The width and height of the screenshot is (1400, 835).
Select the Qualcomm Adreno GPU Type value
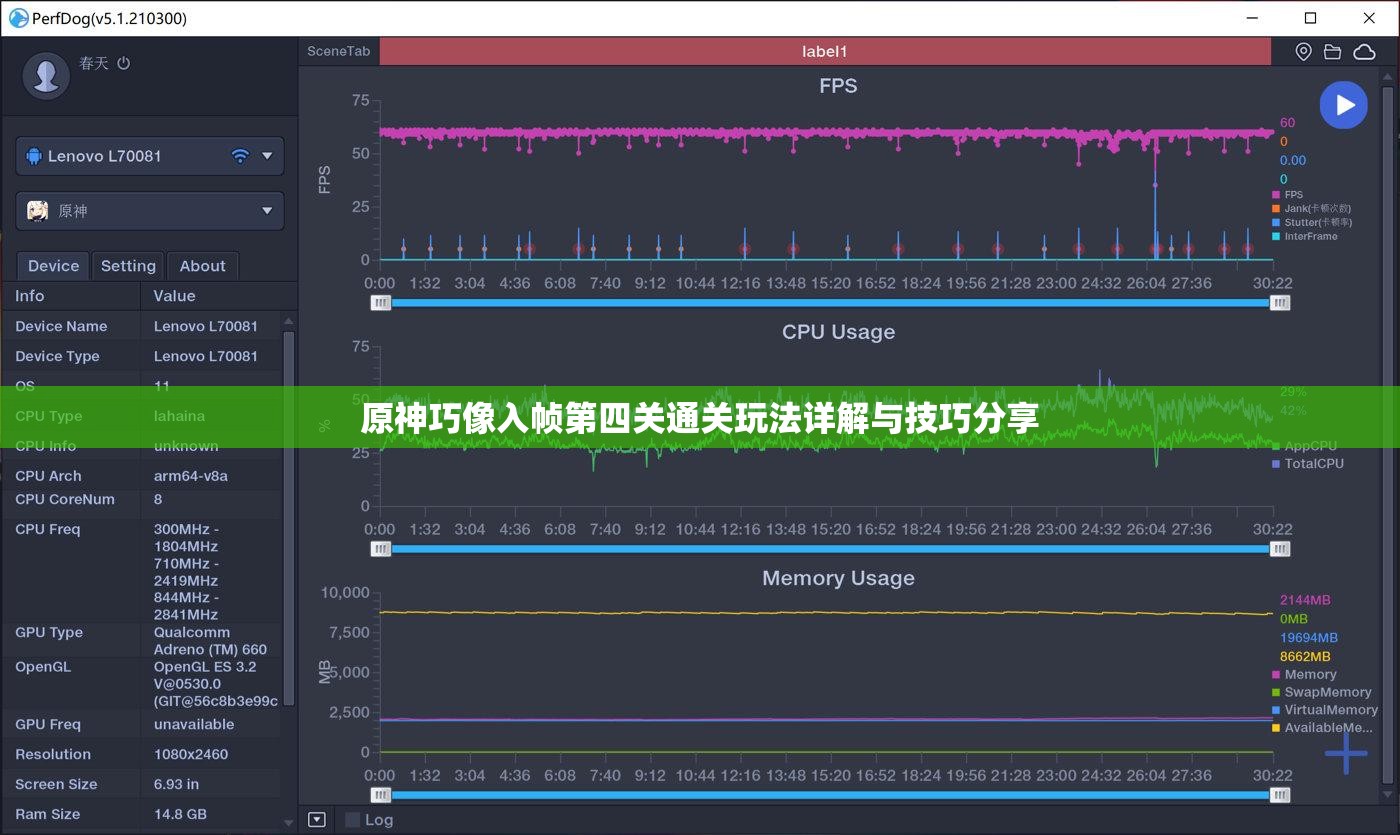click(210, 641)
